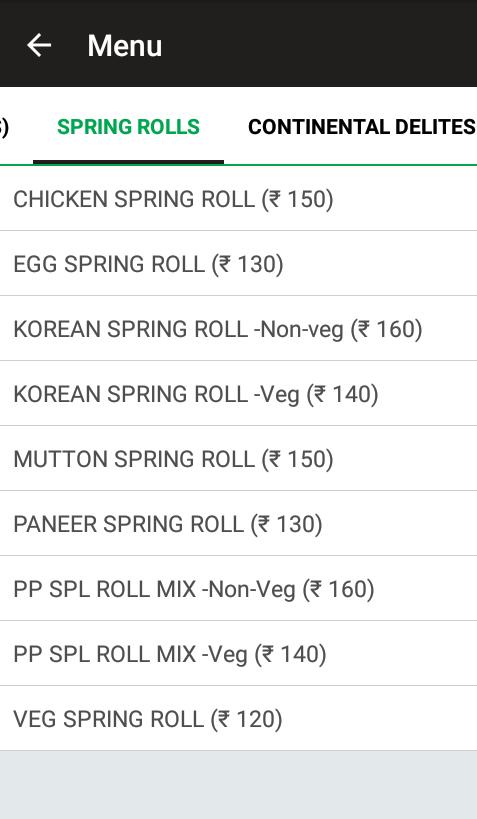Tap the rupee symbol in Mutton Spring Roll row

(x=275, y=459)
